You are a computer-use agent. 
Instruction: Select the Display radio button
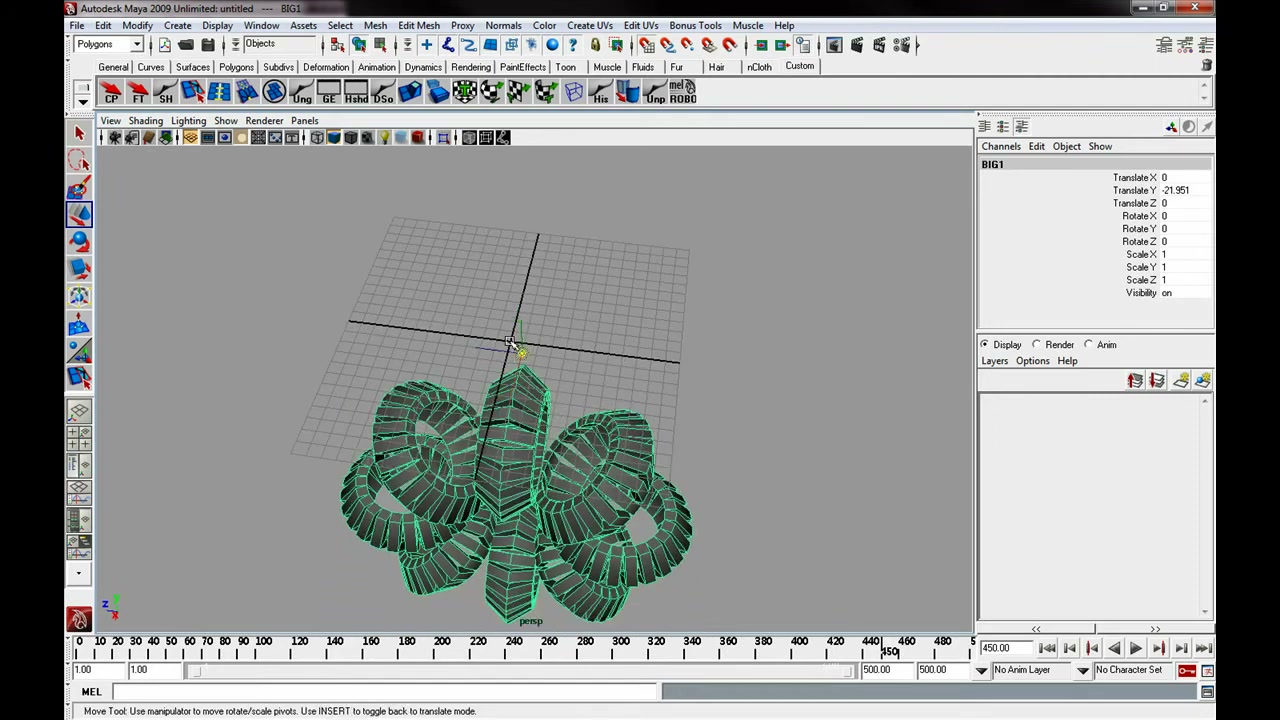tap(985, 345)
